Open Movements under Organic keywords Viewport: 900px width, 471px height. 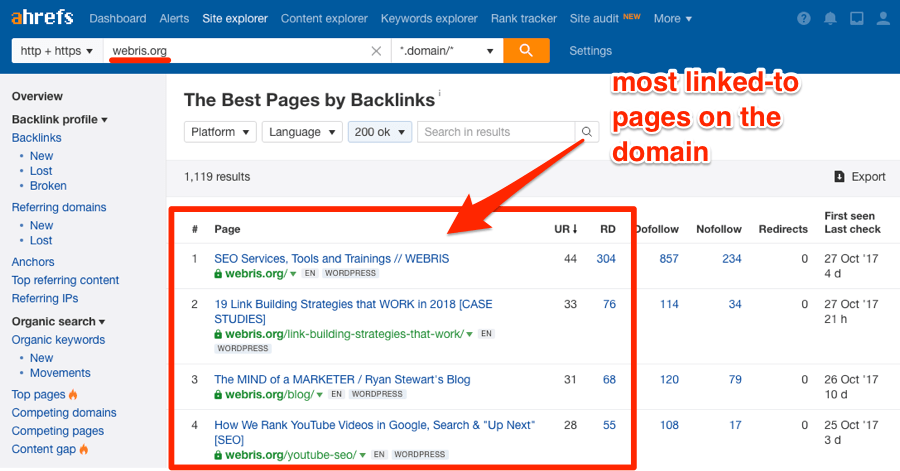(x=60, y=373)
